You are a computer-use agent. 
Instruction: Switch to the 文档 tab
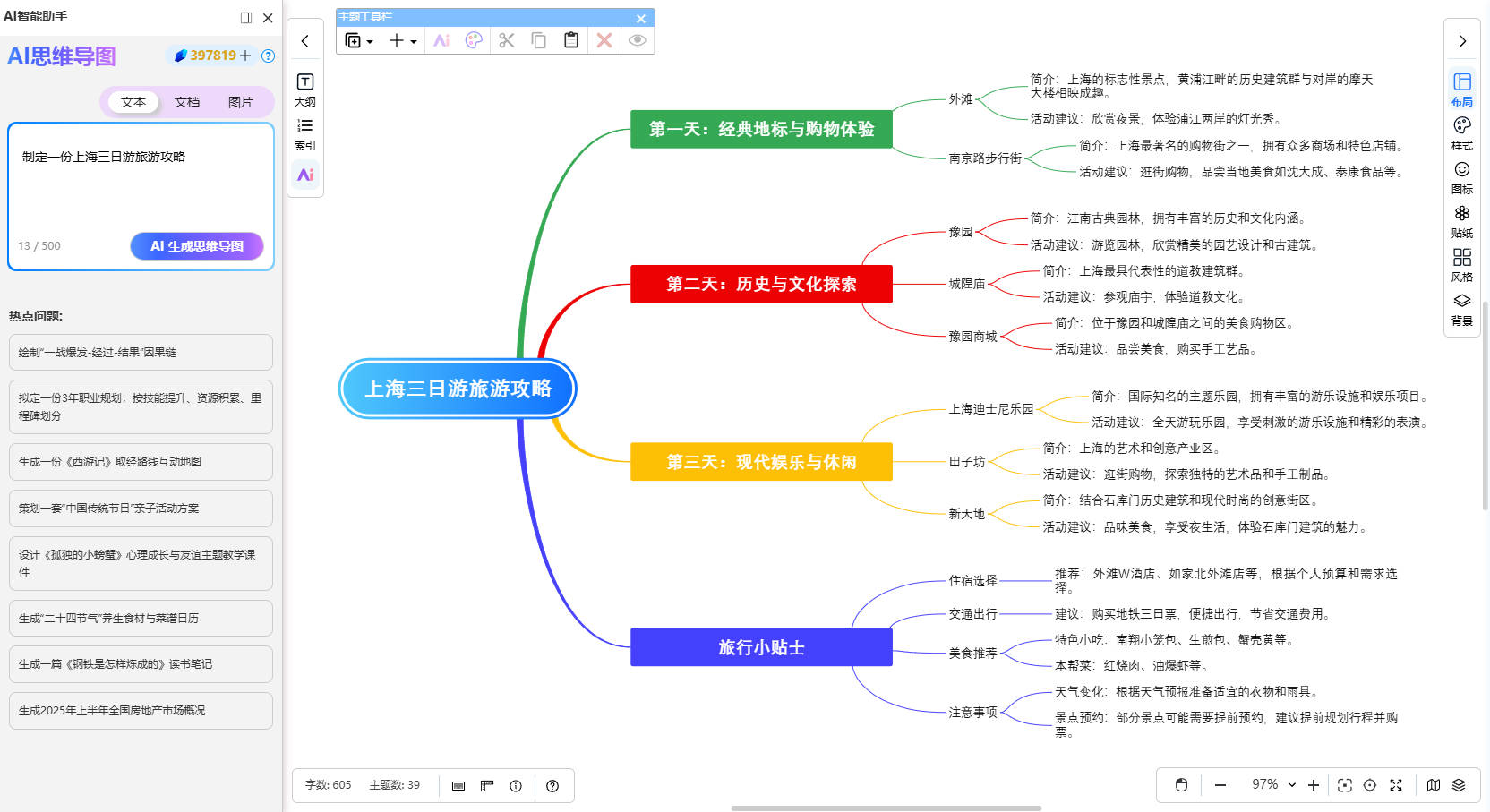pos(187,102)
